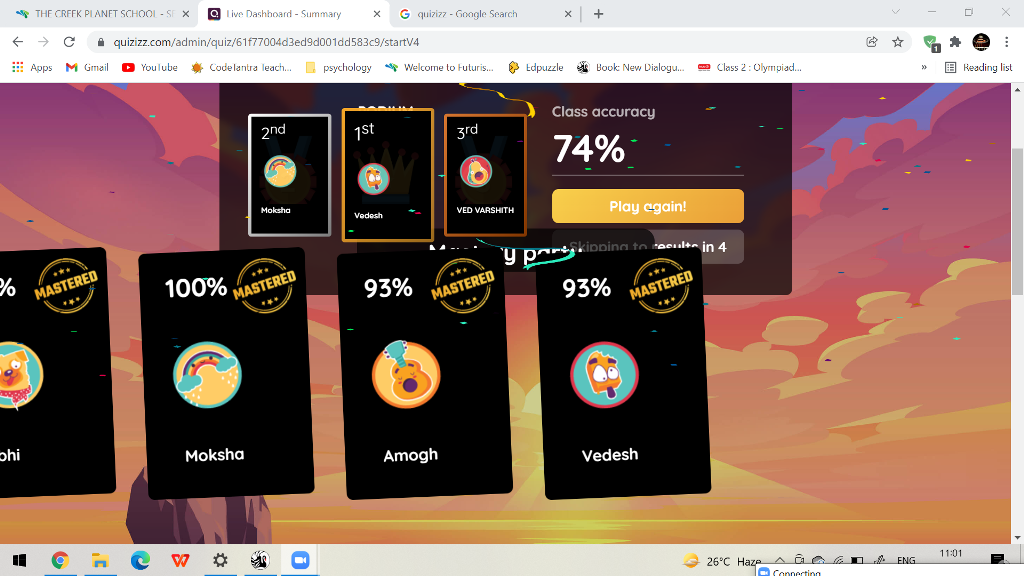Click Moksha's rainbow avatar card
Image resolution: width=1024 pixels, height=576 pixels.
click(x=226, y=373)
